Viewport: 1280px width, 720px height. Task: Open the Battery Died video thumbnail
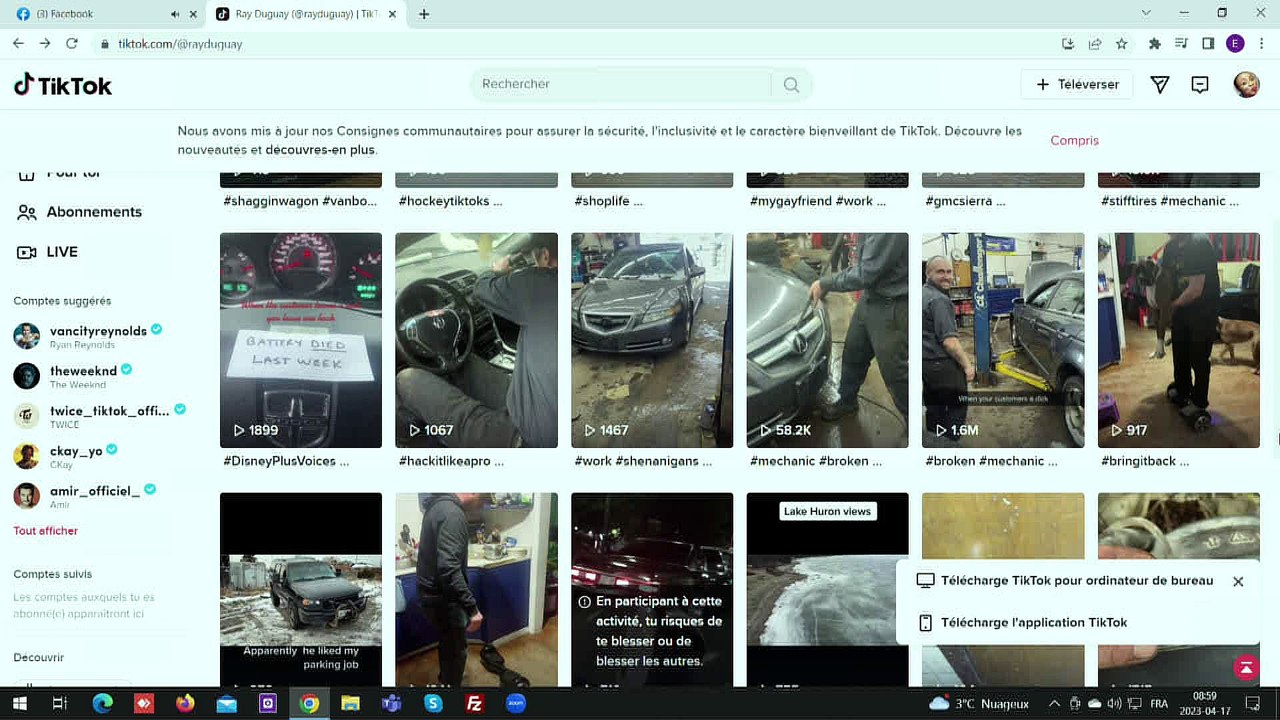301,340
